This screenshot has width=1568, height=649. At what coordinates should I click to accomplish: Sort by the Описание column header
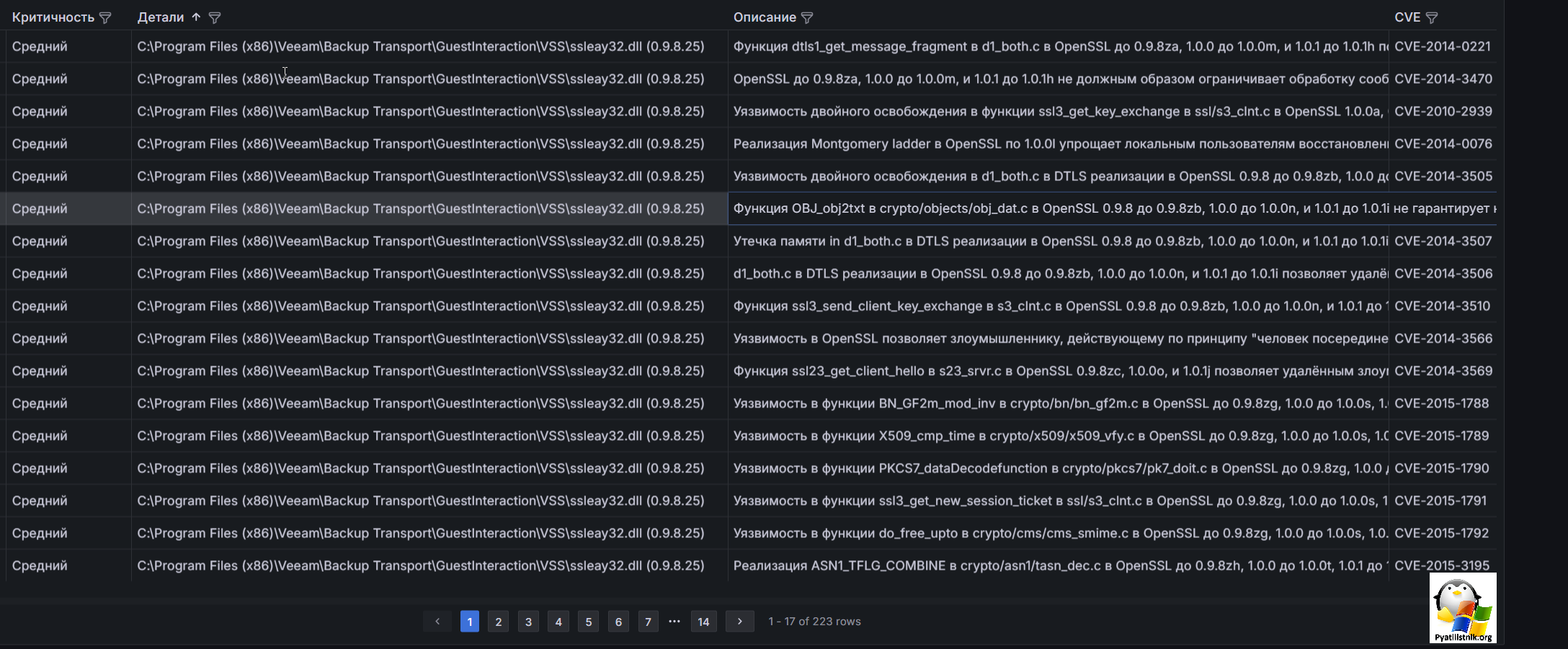(x=764, y=17)
